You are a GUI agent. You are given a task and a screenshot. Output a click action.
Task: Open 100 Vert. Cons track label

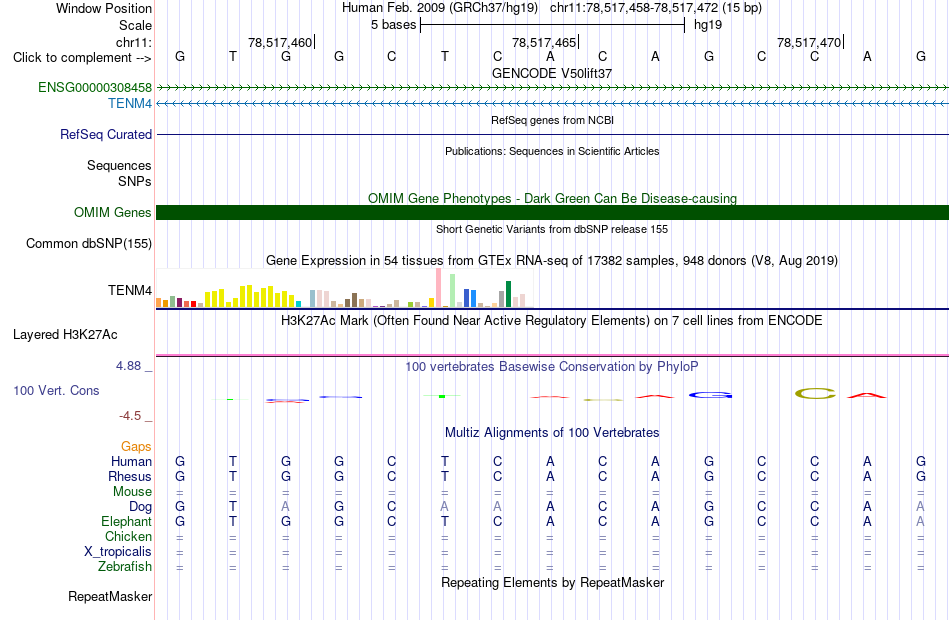coord(56,391)
